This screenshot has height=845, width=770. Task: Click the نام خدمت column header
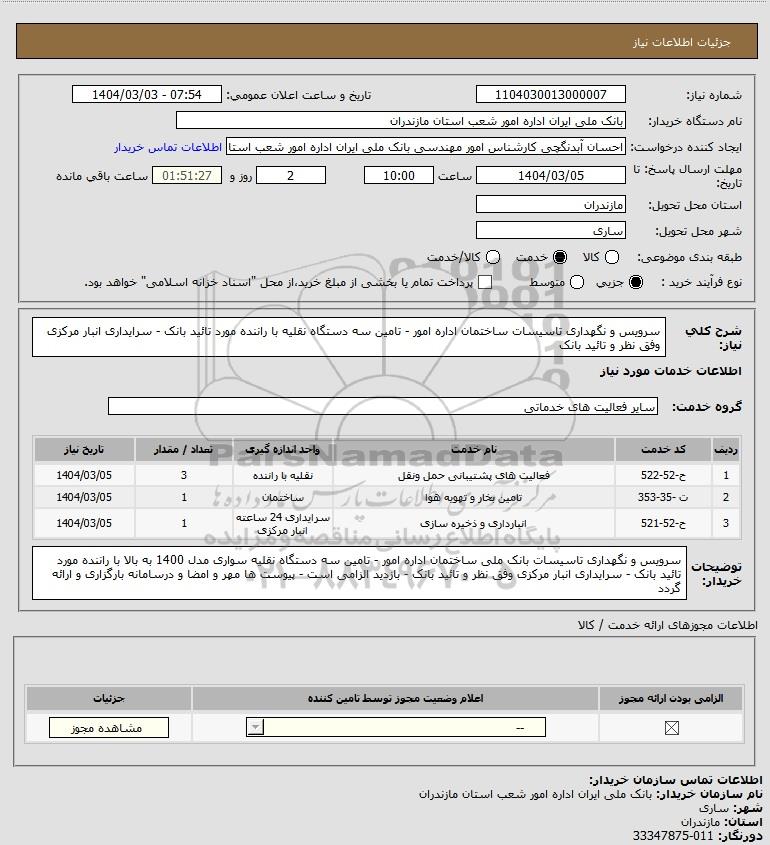tap(474, 449)
